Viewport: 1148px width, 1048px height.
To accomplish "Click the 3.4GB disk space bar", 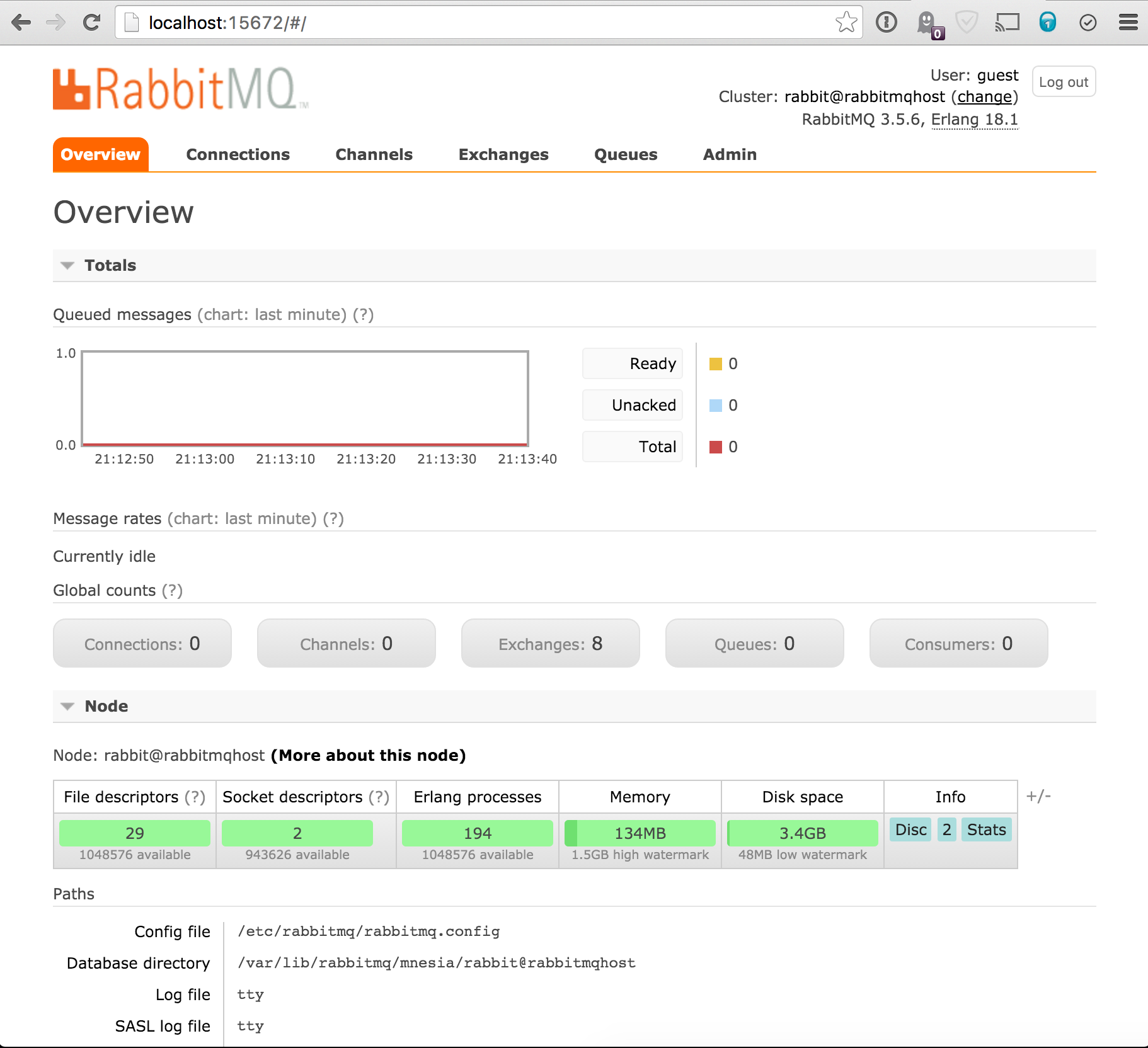I will click(x=803, y=833).
